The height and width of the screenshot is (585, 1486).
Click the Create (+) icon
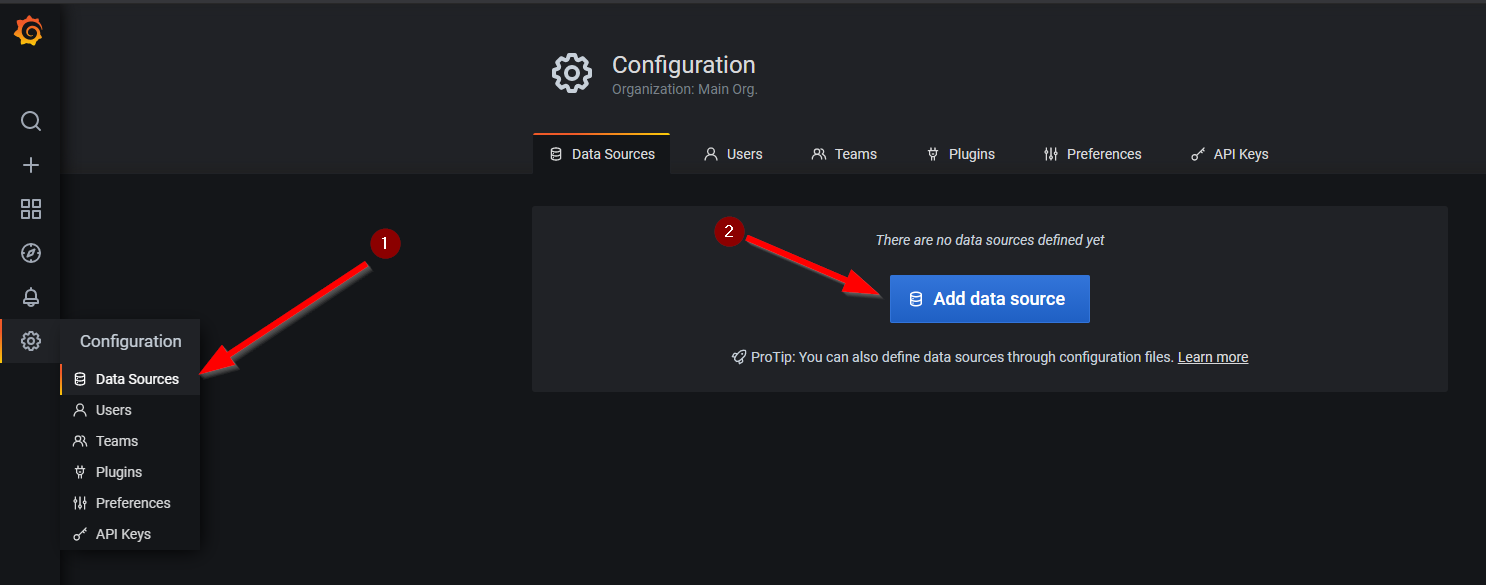[30, 165]
